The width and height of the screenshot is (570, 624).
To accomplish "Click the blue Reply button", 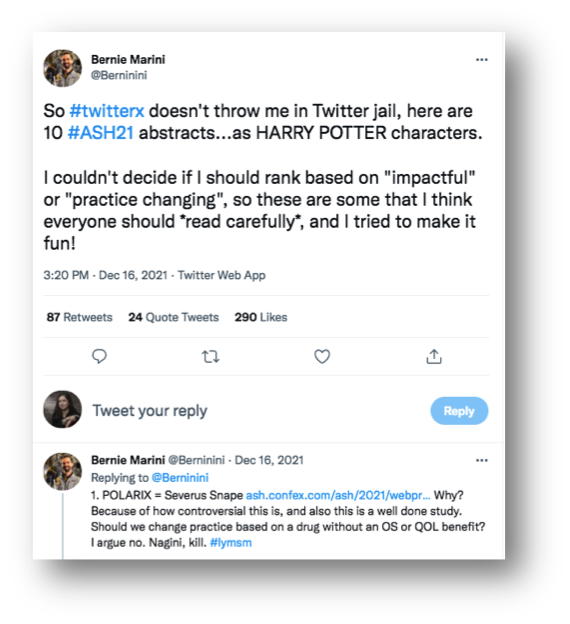I will [459, 411].
